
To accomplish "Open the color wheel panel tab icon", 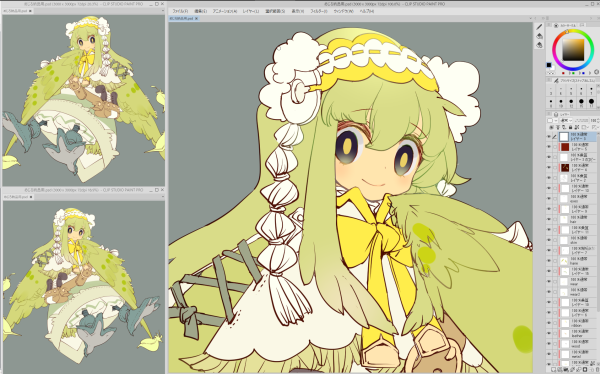I will pyautogui.click(x=556, y=25).
